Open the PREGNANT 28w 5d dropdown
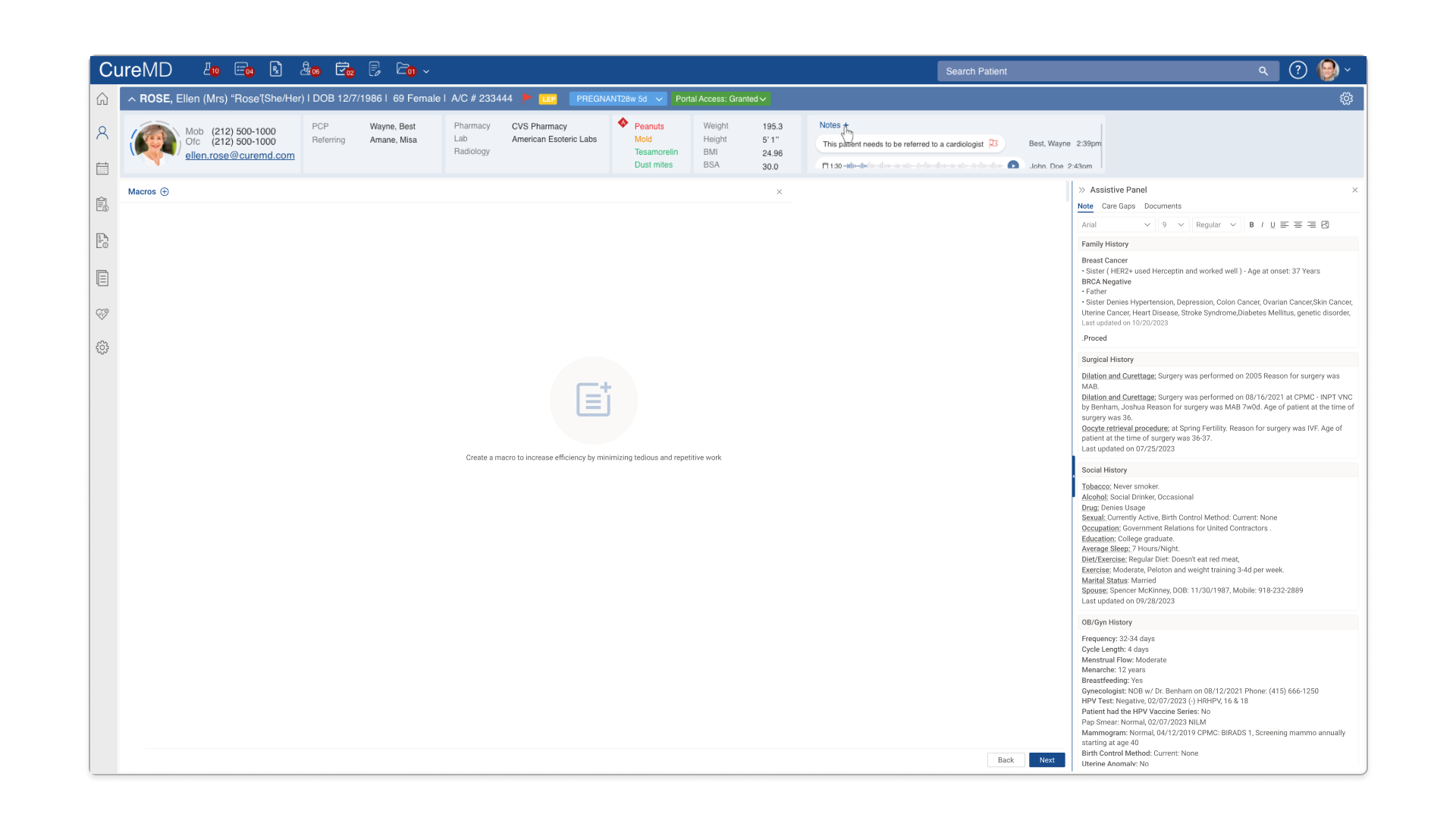The image size is (1456, 830). (x=618, y=99)
